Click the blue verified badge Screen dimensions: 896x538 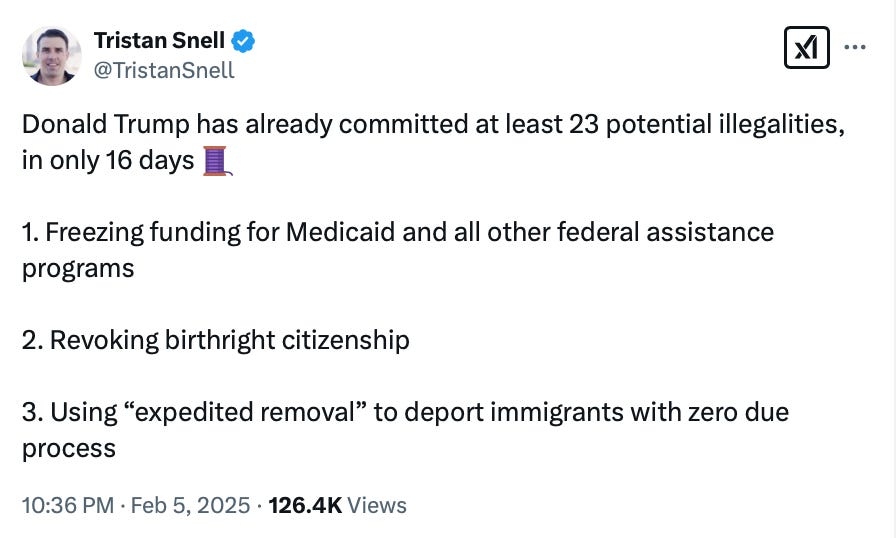tap(243, 41)
